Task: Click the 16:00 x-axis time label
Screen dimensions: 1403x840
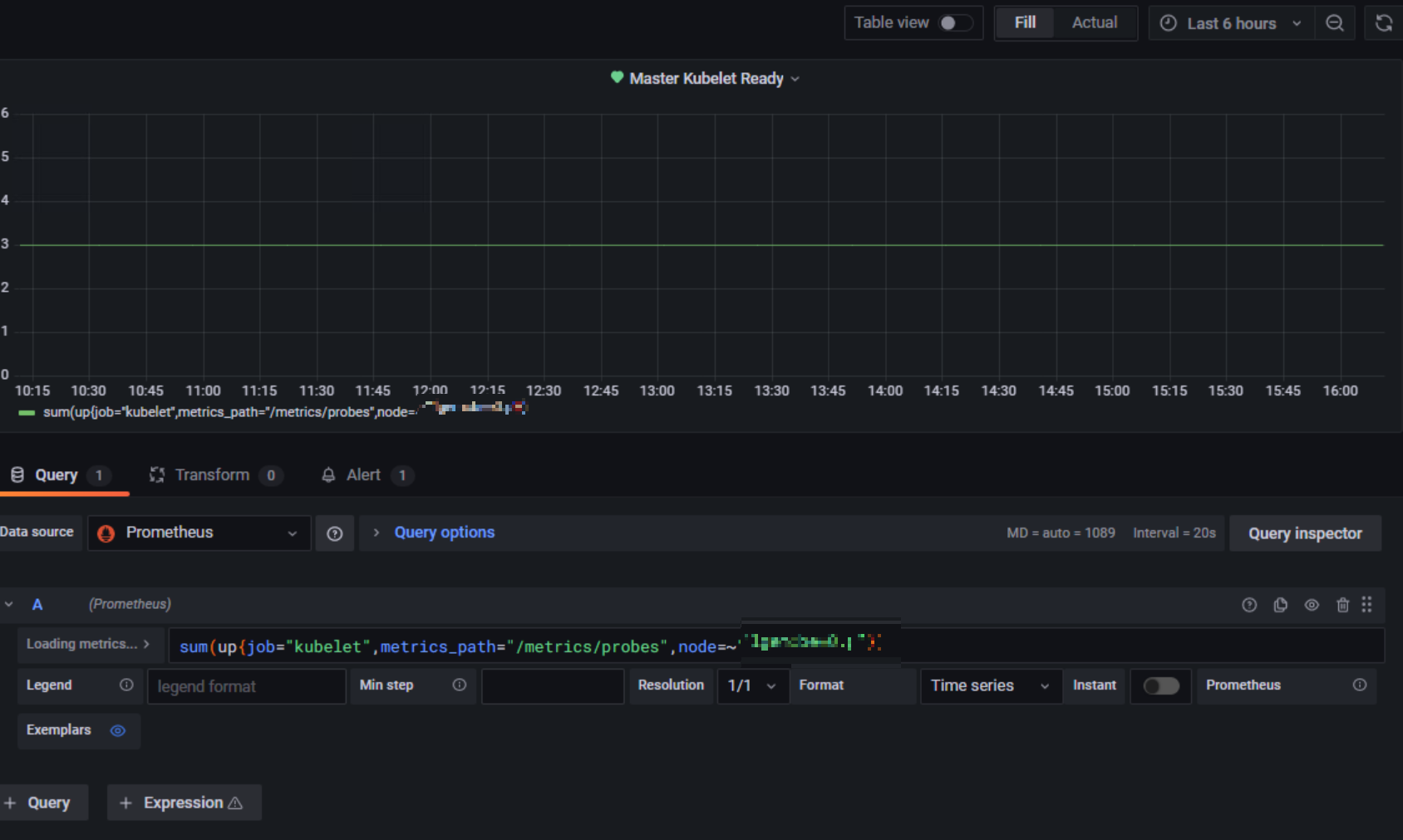Action: tap(1340, 391)
